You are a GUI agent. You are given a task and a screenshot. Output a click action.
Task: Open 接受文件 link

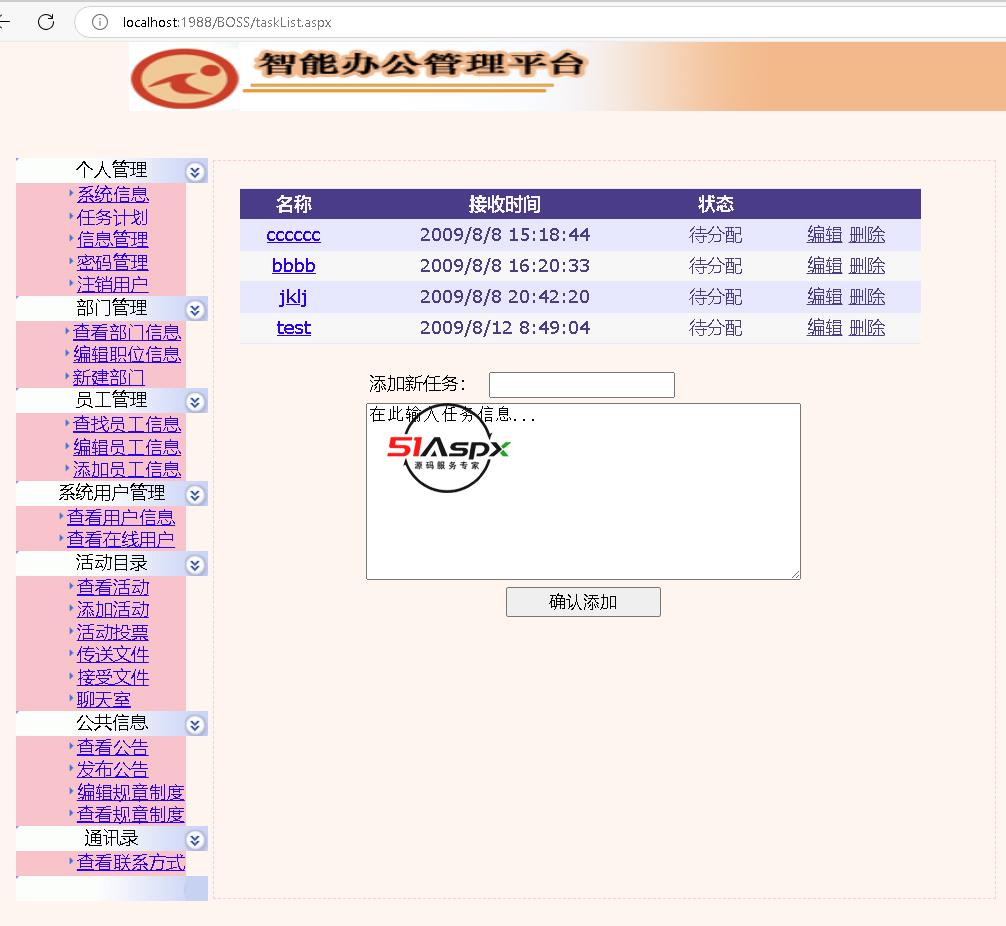(113, 677)
